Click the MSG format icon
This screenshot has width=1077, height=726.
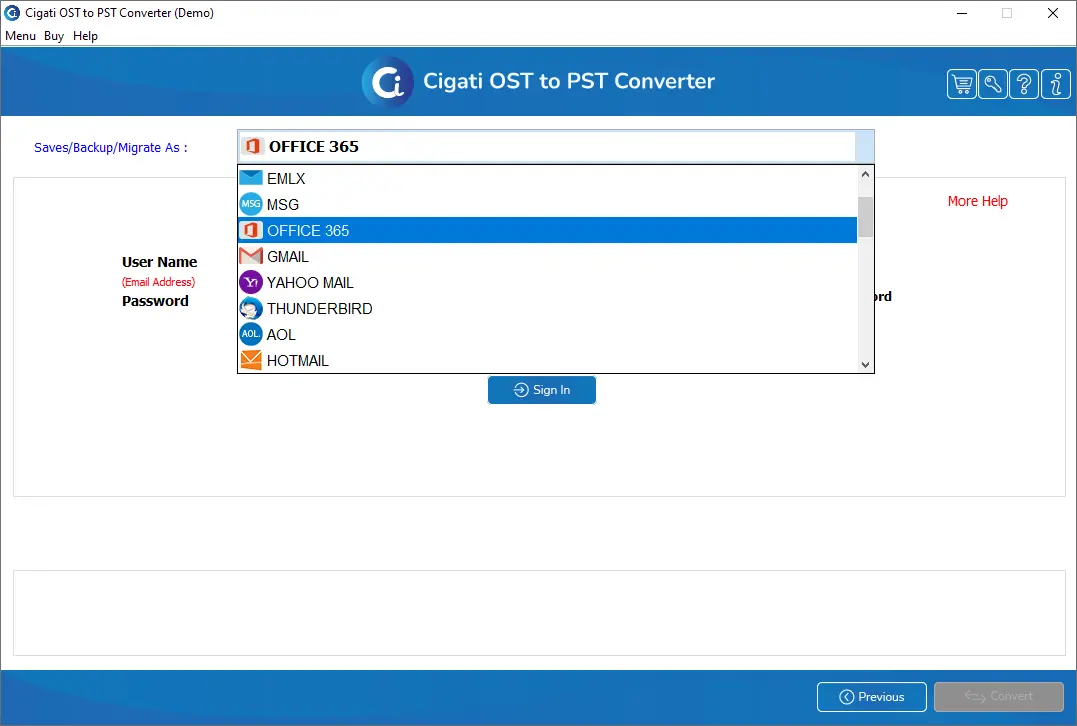click(x=251, y=204)
